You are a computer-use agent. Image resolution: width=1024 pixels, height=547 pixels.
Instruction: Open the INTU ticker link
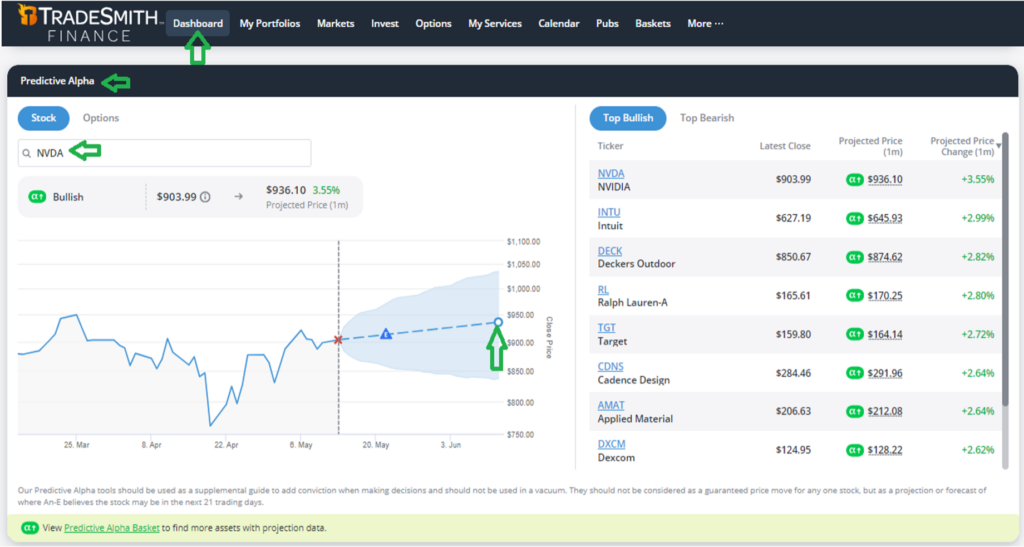coord(609,212)
